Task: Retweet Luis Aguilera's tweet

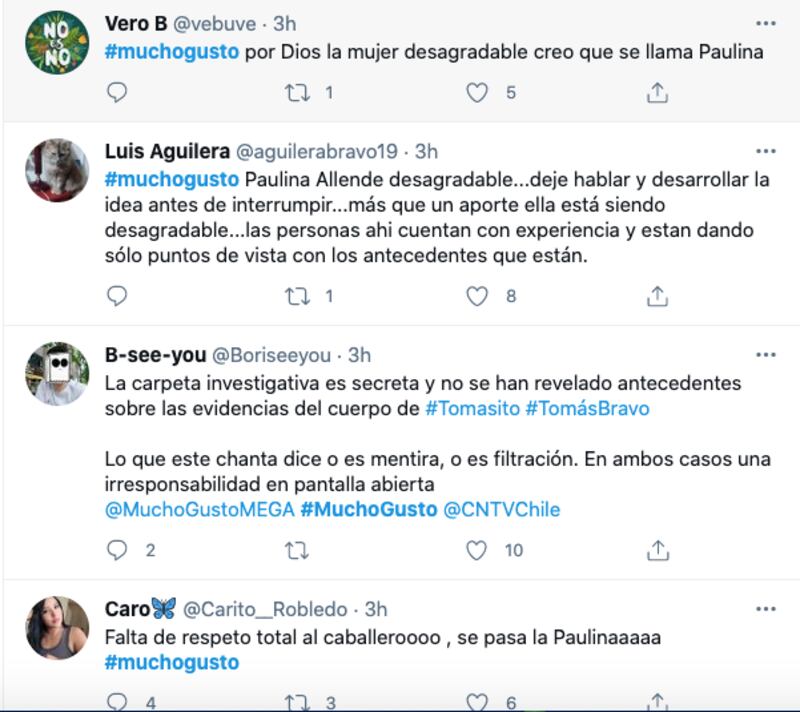Action: pyautogui.click(x=297, y=296)
